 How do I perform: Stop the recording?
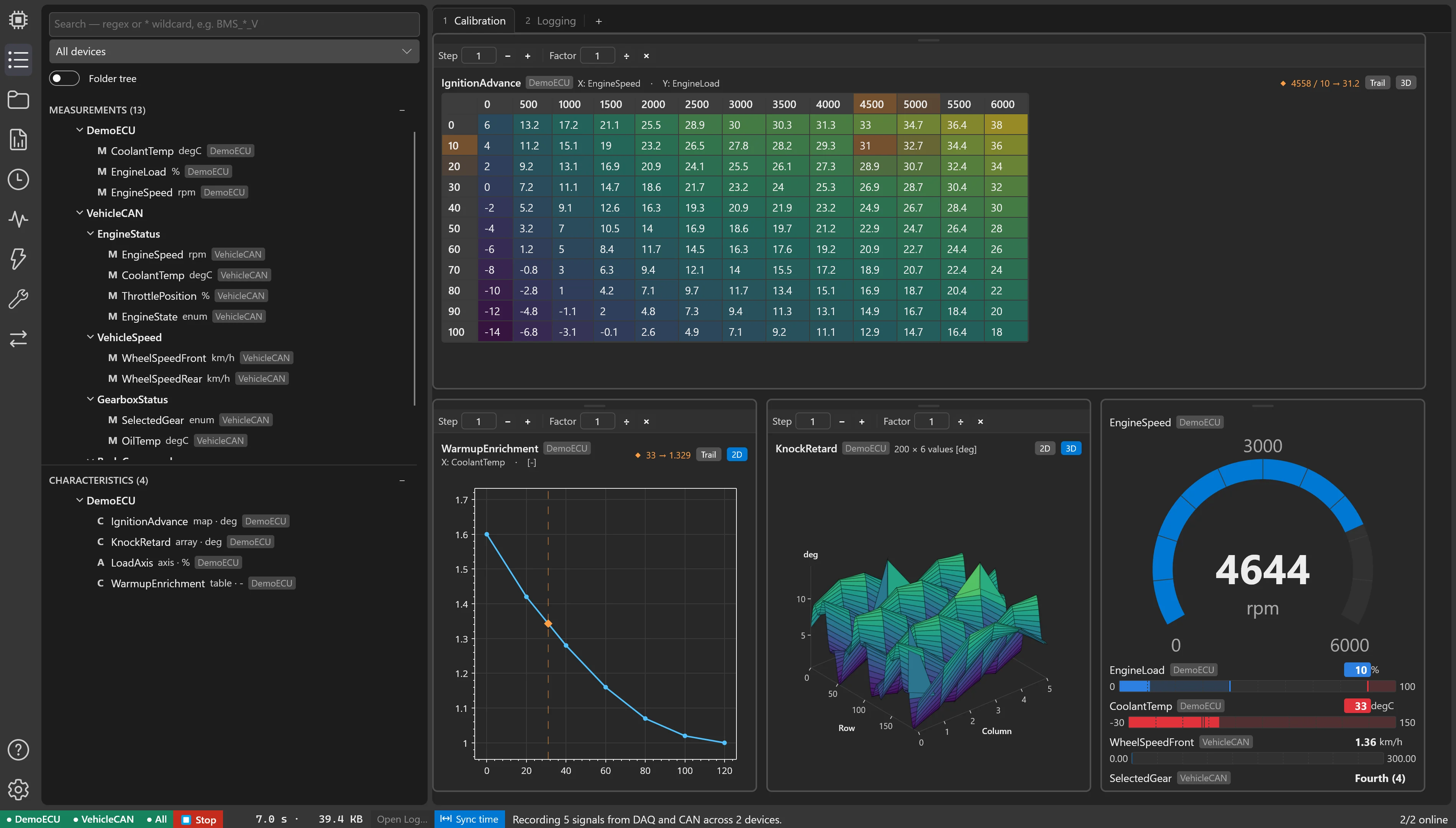coord(198,820)
